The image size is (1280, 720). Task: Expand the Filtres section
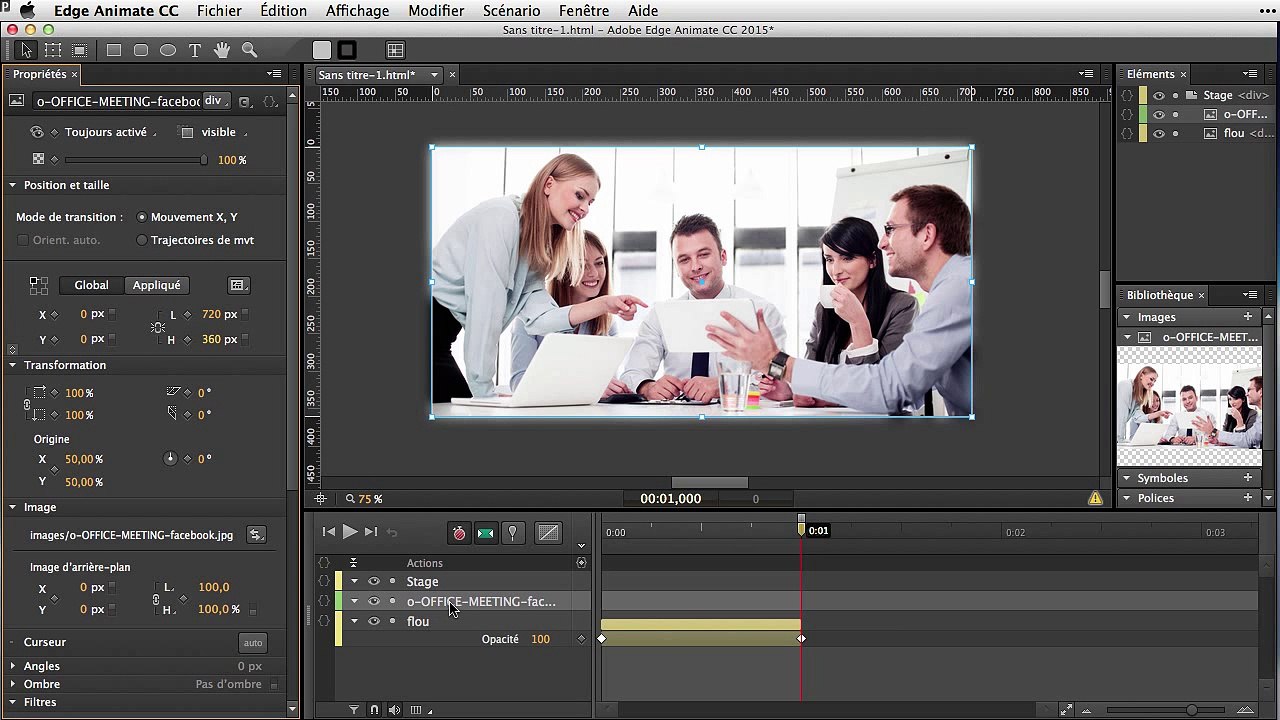13,702
